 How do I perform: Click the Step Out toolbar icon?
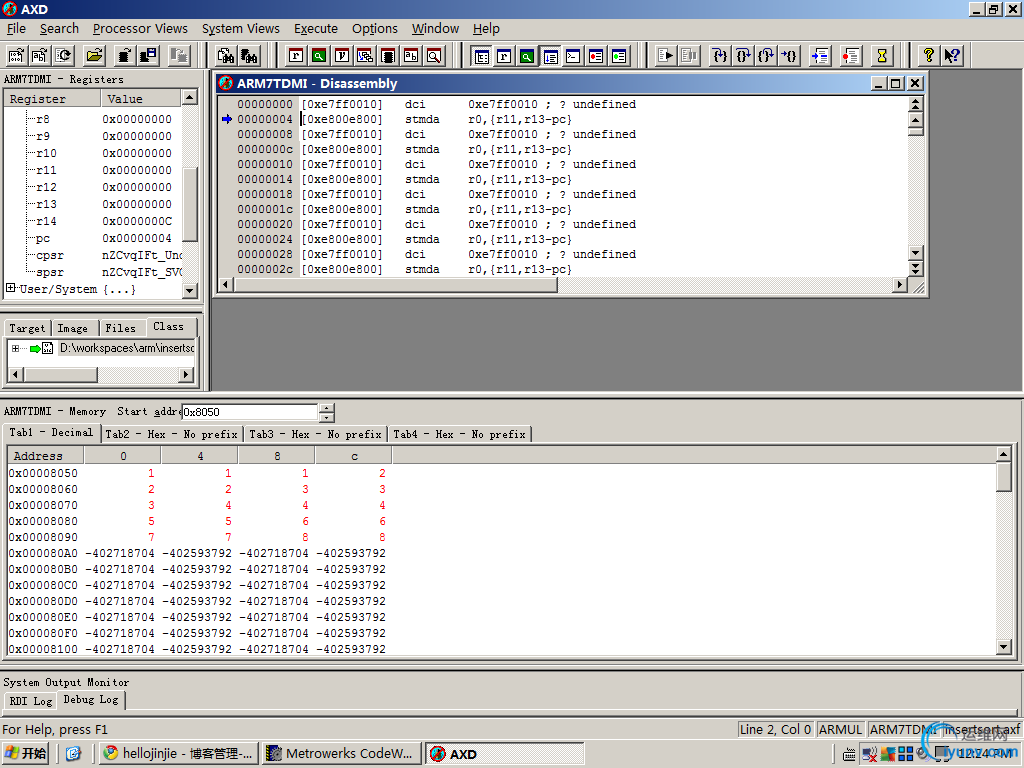coord(766,56)
